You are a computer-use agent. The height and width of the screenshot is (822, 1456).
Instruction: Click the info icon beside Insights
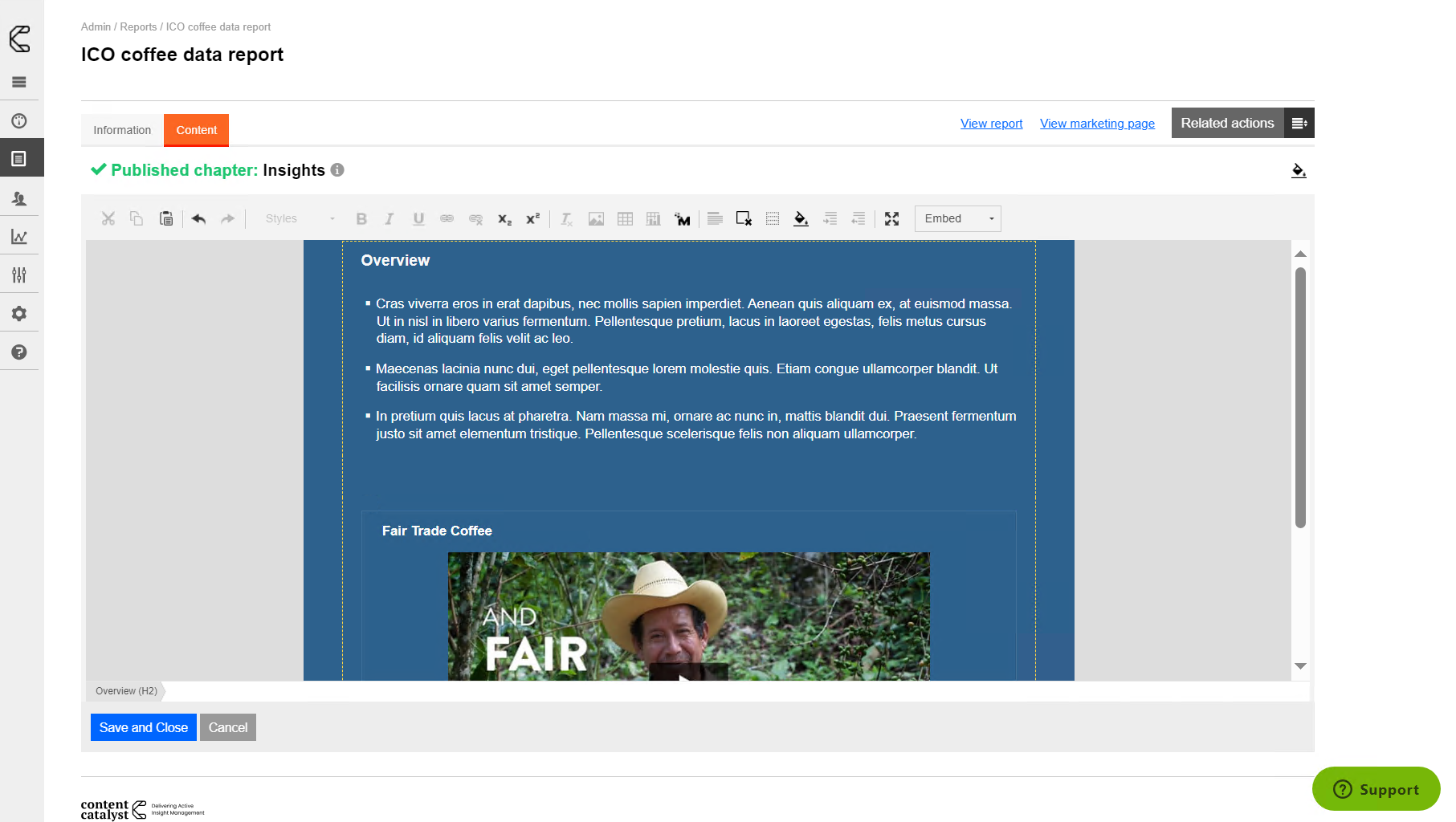[337, 170]
